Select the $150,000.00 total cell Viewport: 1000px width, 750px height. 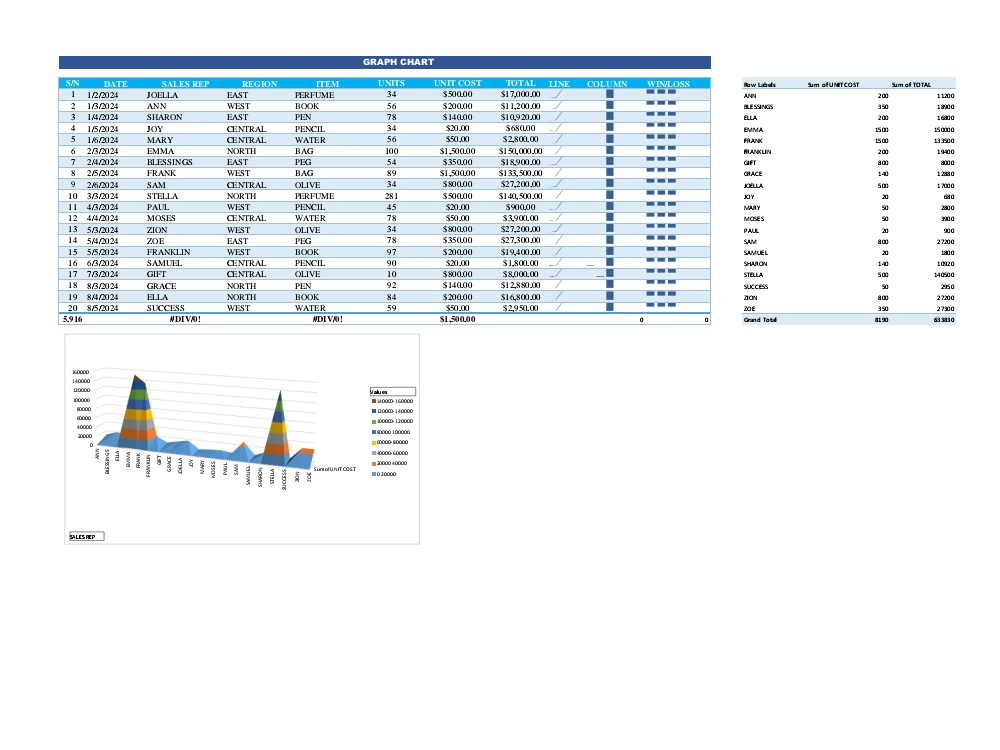click(520, 151)
